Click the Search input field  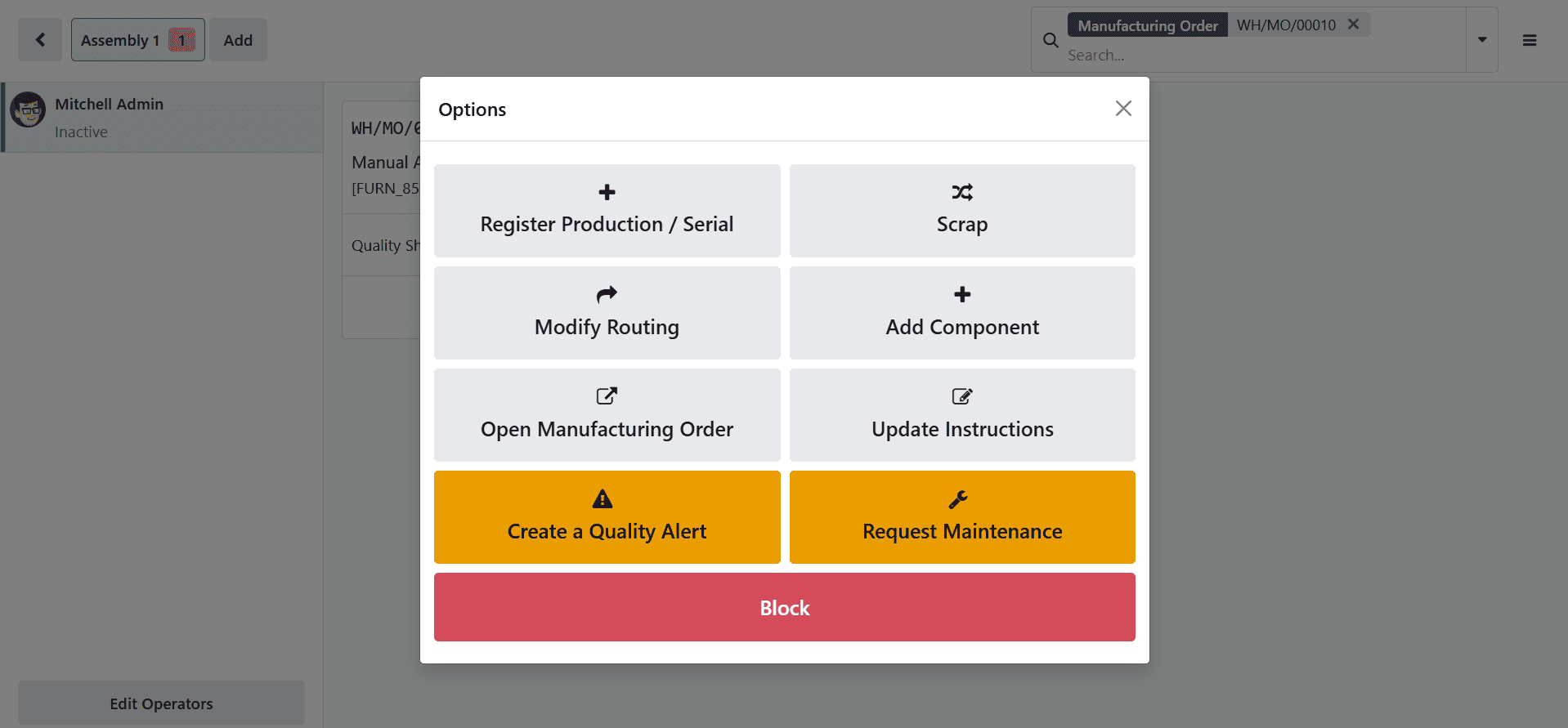point(1263,56)
